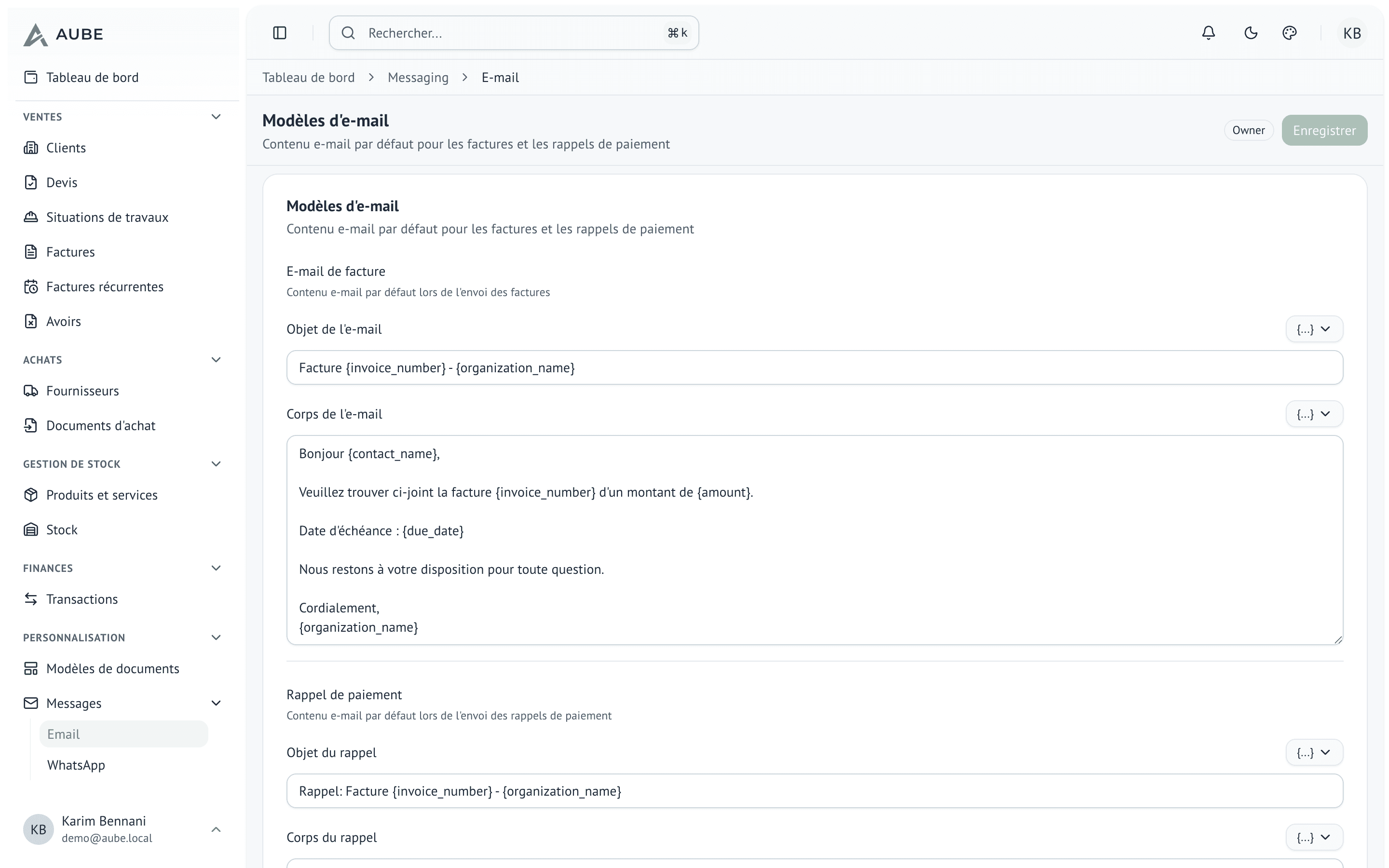Click Modèles de documents layout icon

[31, 668]
